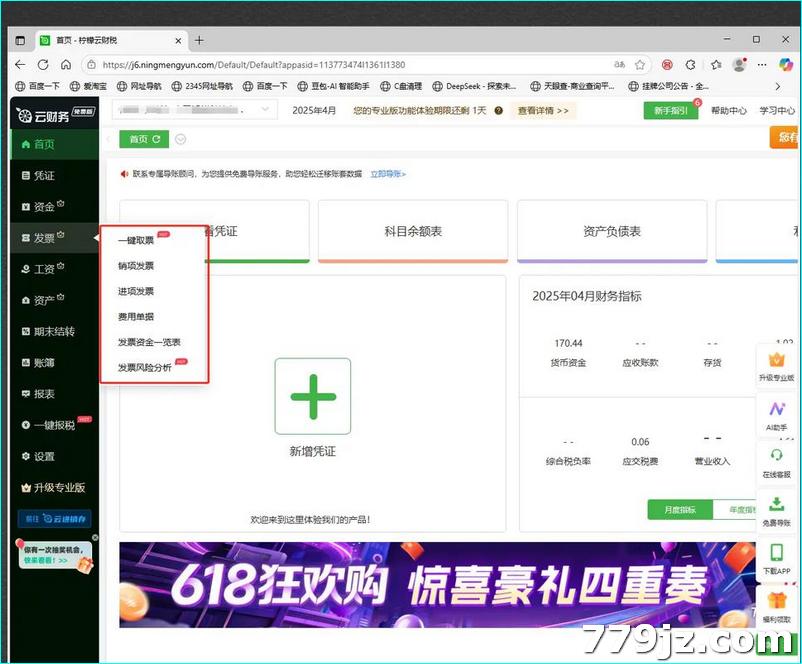
Task: Reload the page with refresh icon
Action: tap(43, 64)
